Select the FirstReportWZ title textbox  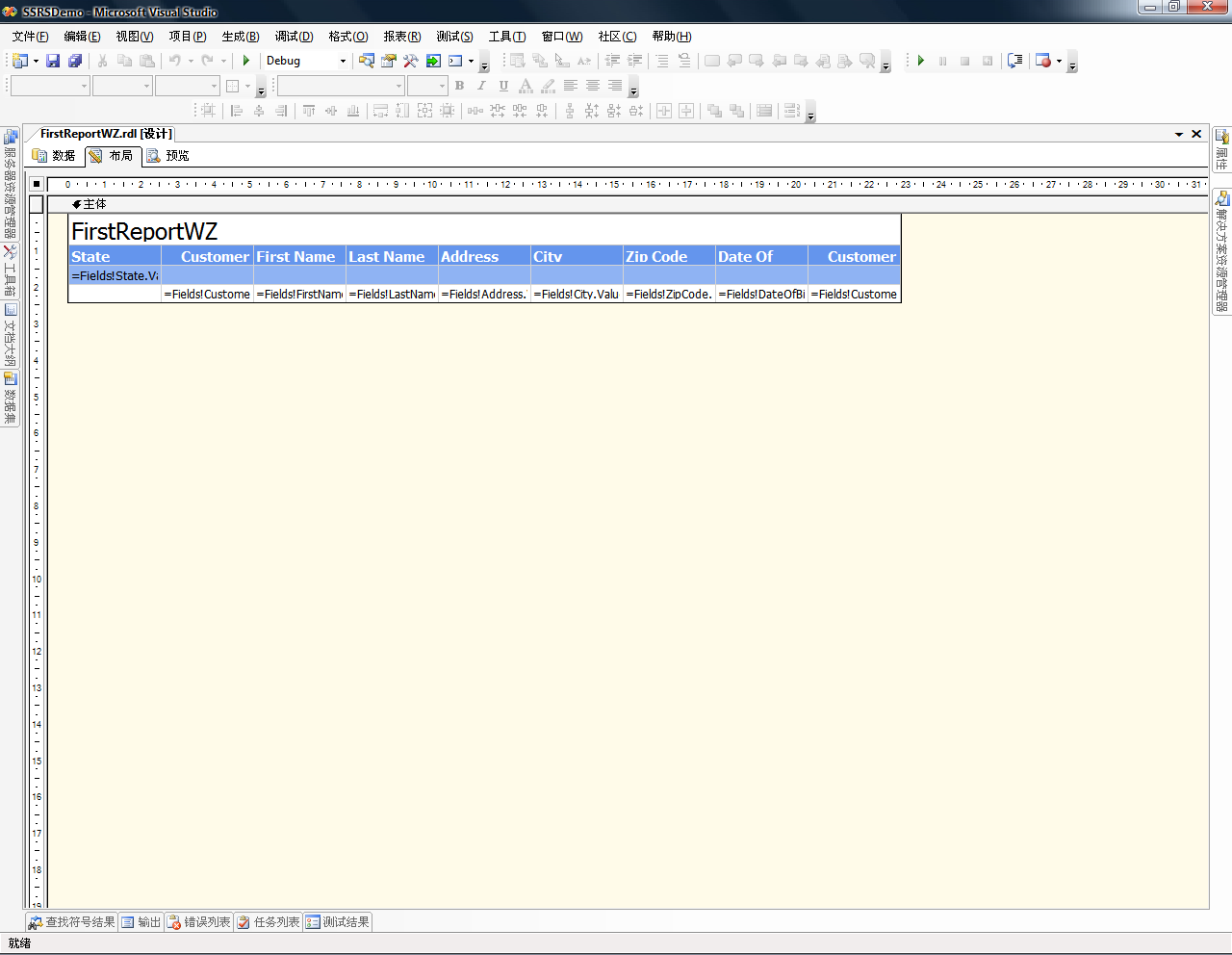[x=484, y=231]
